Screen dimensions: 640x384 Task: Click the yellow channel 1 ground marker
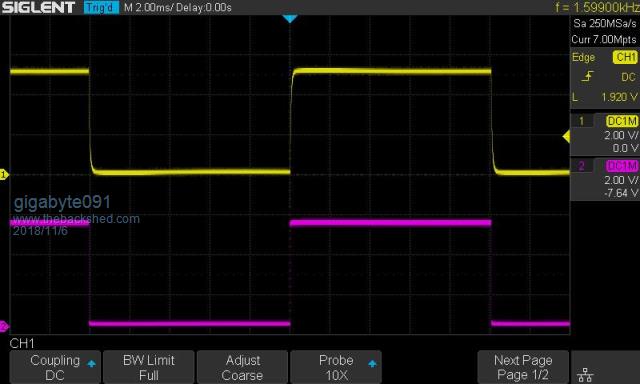(x=4, y=175)
